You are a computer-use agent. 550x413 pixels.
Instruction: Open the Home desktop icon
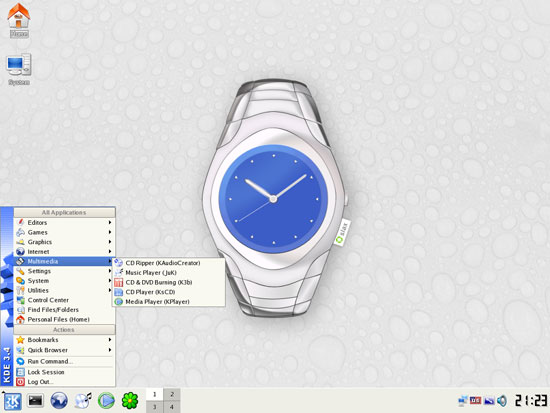click(19, 20)
